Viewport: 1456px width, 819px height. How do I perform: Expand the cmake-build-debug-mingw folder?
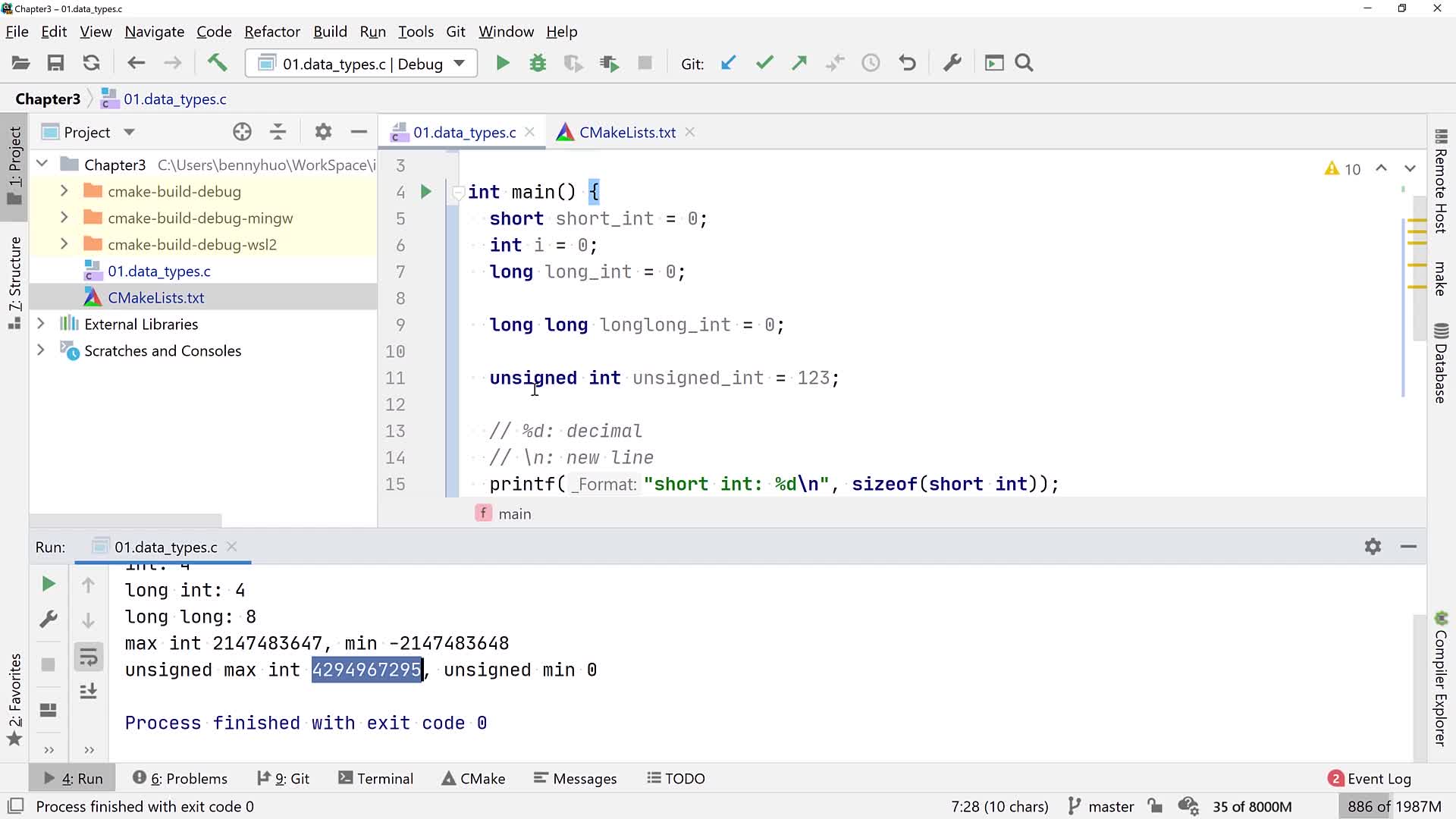point(64,218)
